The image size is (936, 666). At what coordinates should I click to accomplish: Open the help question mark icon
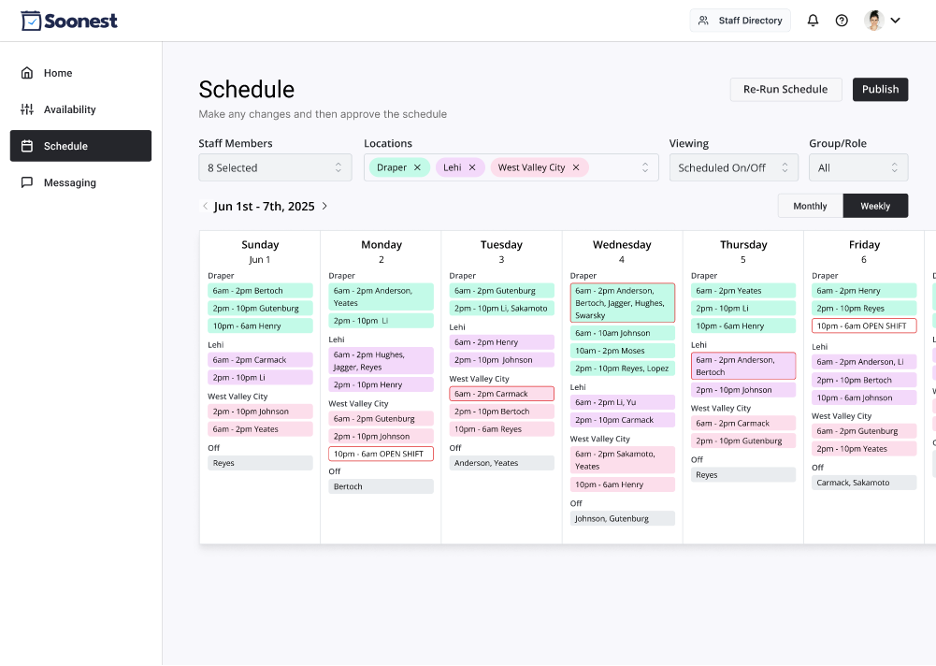point(841,21)
